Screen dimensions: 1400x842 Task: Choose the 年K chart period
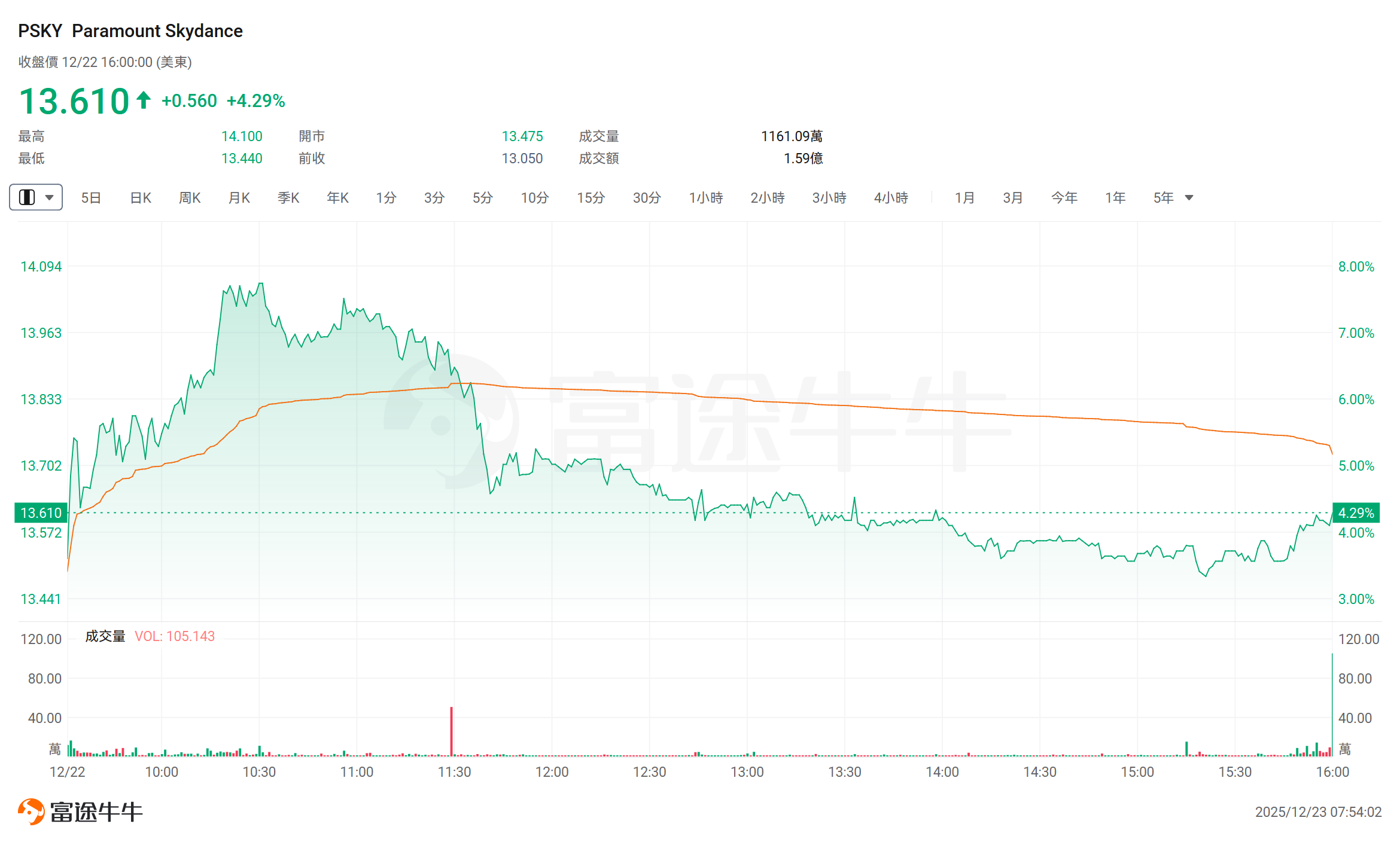click(338, 198)
